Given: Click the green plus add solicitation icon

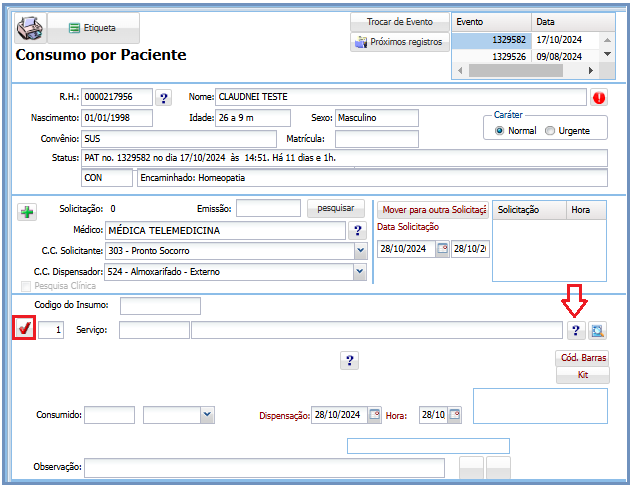Looking at the screenshot, I should coord(27,212).
